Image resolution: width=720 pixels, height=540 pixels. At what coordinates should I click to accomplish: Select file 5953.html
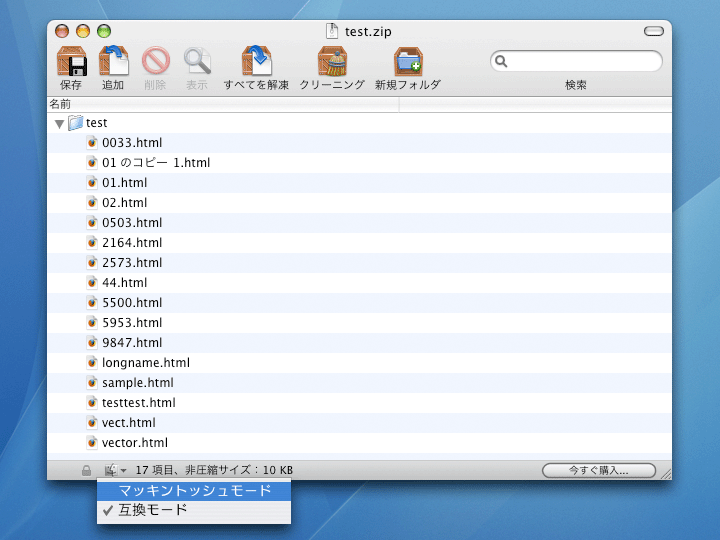click(x=359, y=323)
